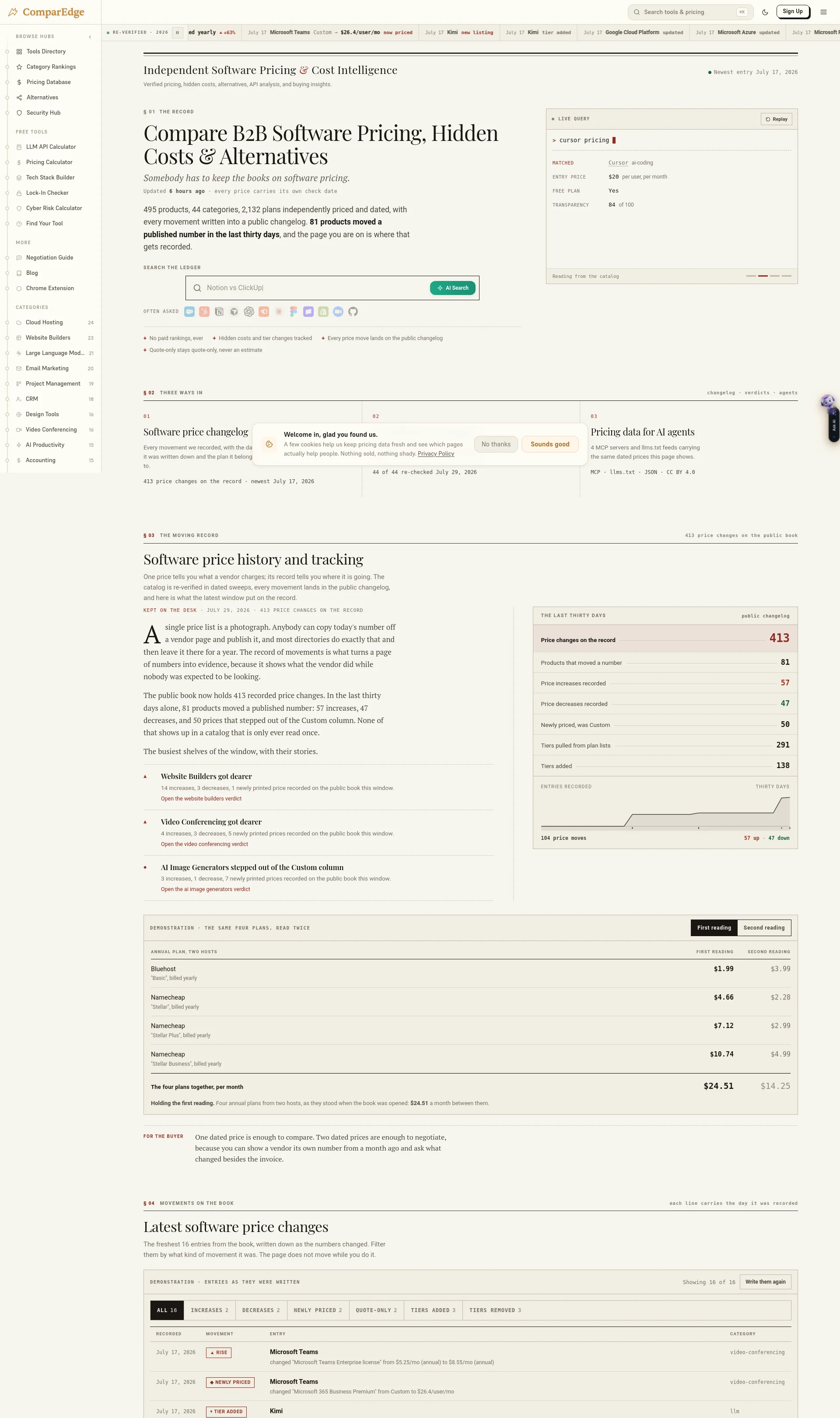The image size is (840, 1418).
Task: Open the ComparEdge logo home link
Action: point(46,12)
